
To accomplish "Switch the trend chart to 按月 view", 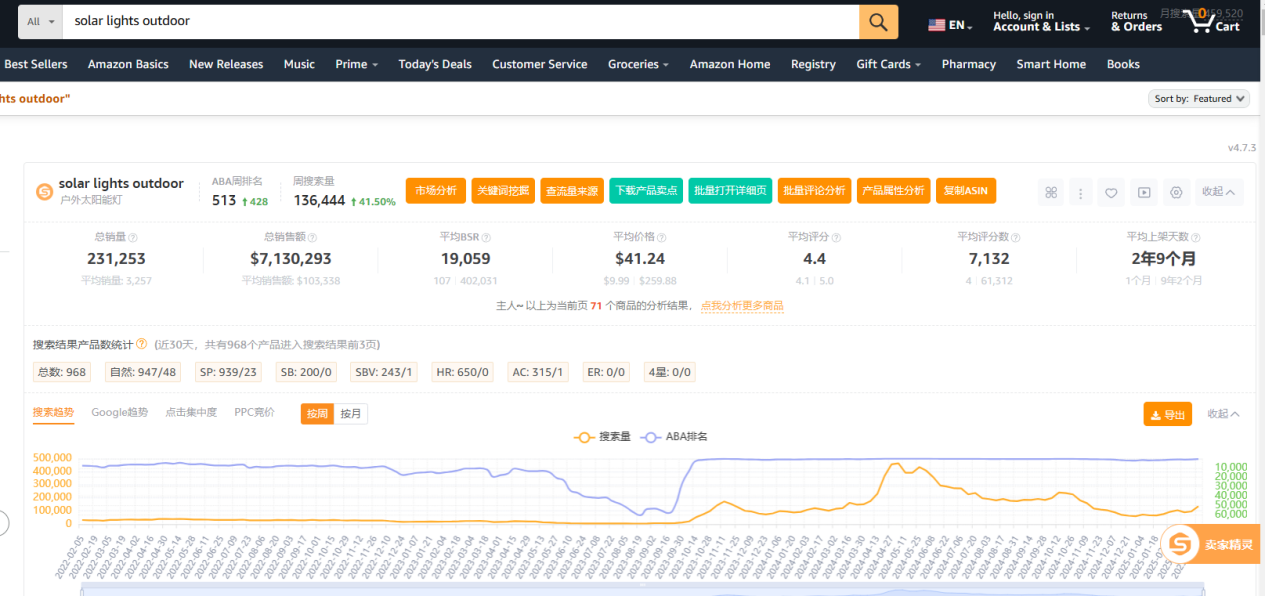I will point(349,412).
